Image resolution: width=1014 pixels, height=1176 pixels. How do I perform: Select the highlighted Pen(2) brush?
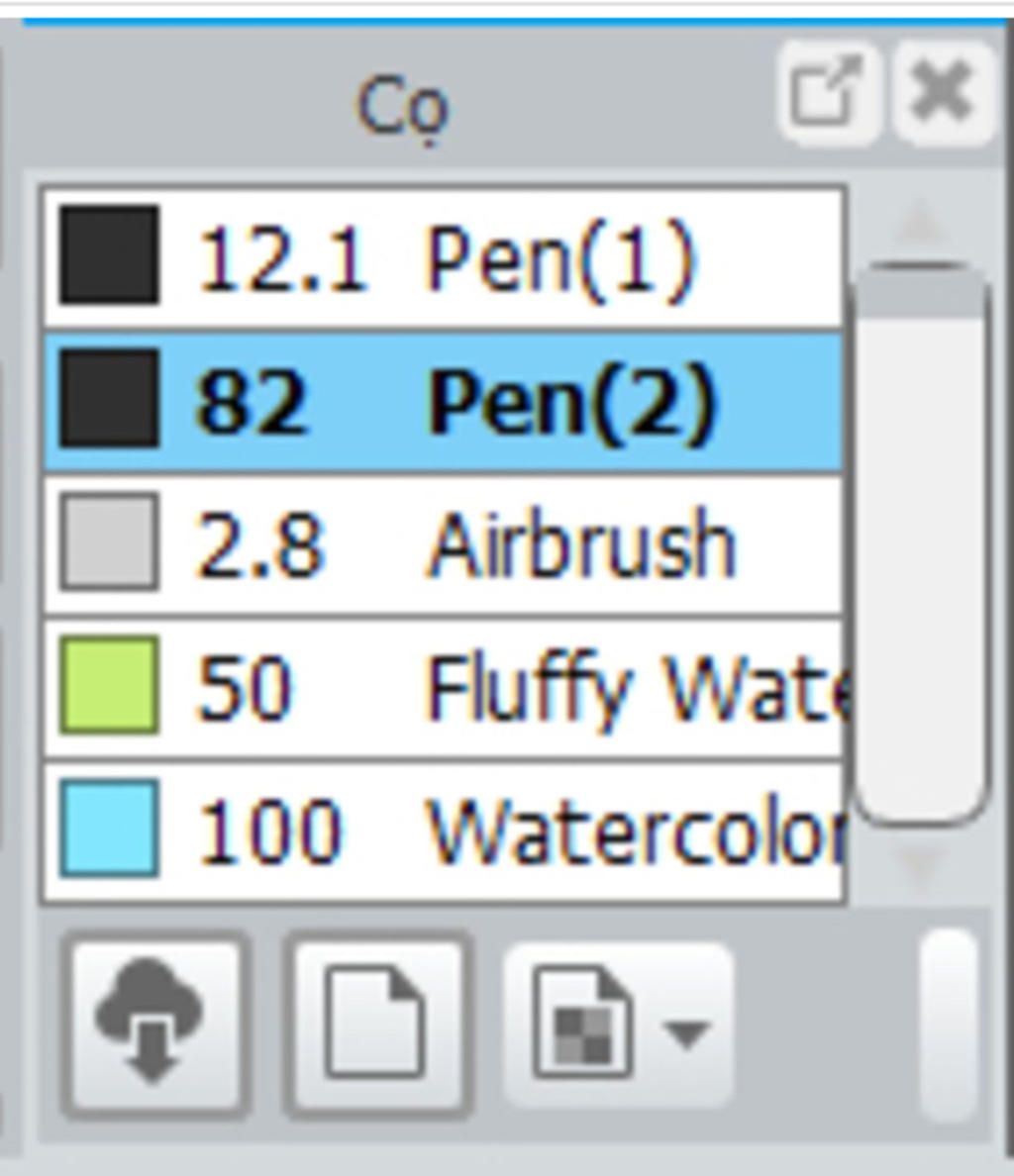(x=444, y=401)
